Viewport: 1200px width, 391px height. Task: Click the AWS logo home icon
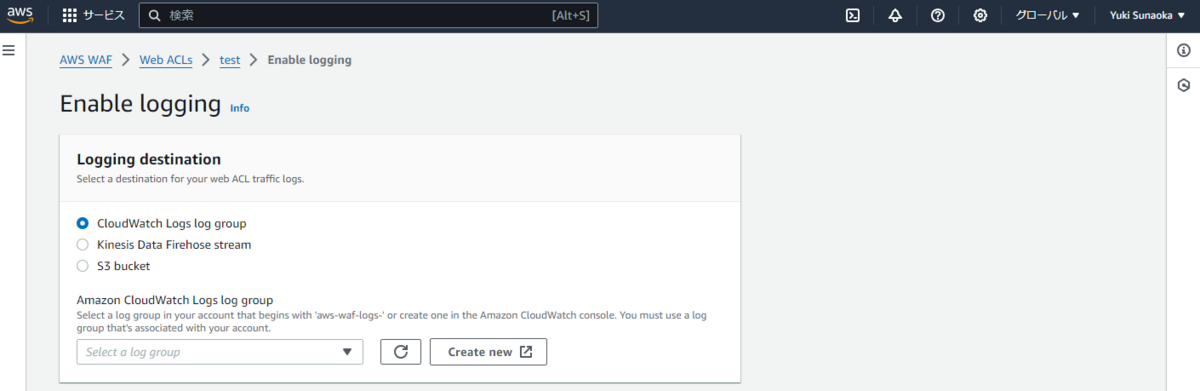[x=21, y=15]
